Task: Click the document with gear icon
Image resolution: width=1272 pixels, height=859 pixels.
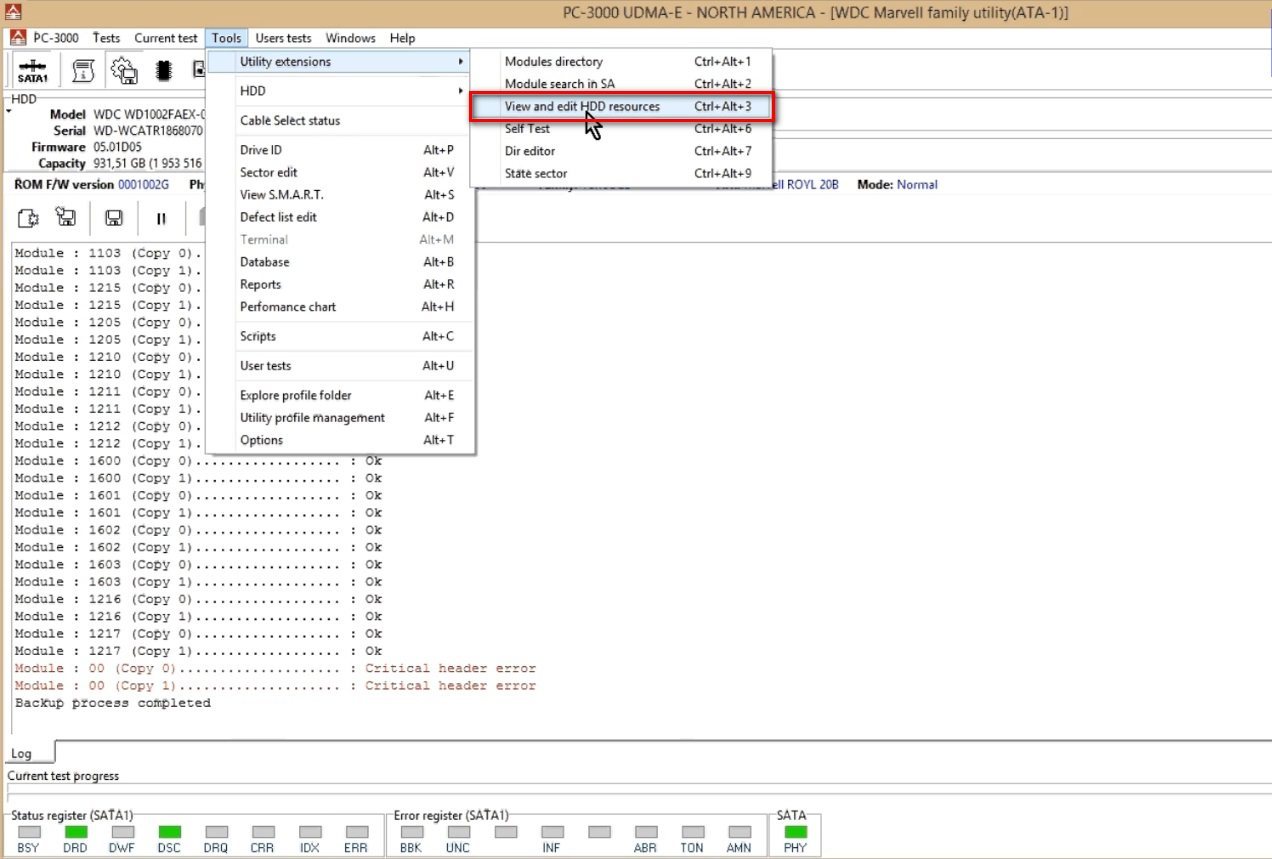Action: 28,217
